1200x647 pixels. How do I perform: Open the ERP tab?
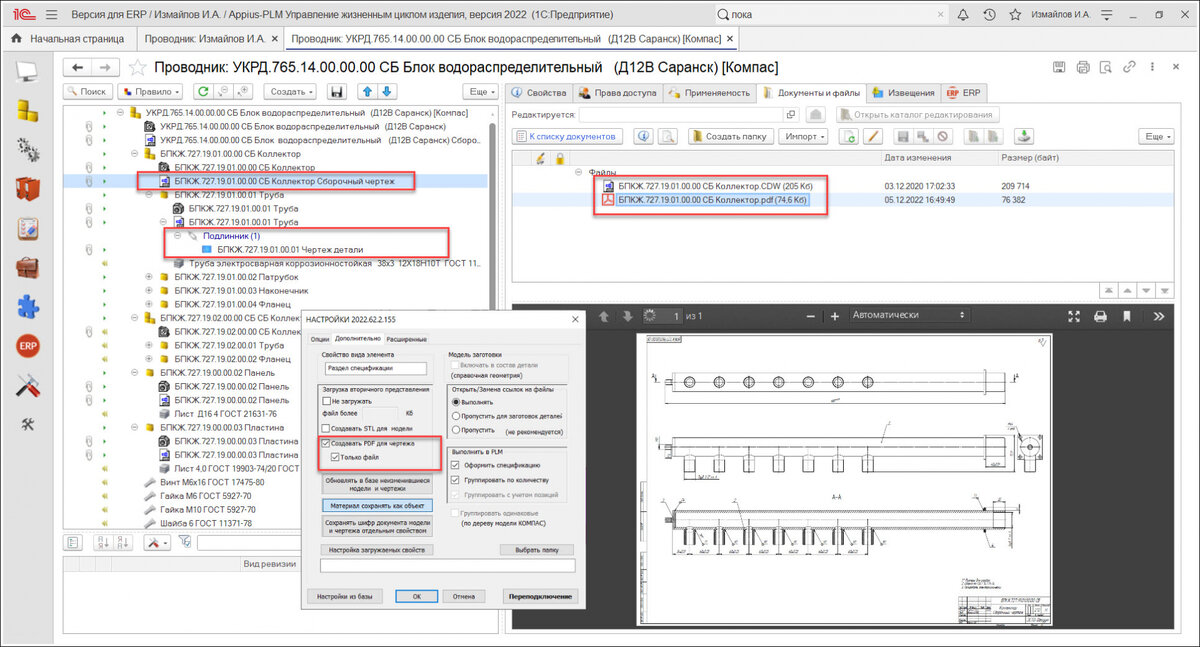pos(963,92)
